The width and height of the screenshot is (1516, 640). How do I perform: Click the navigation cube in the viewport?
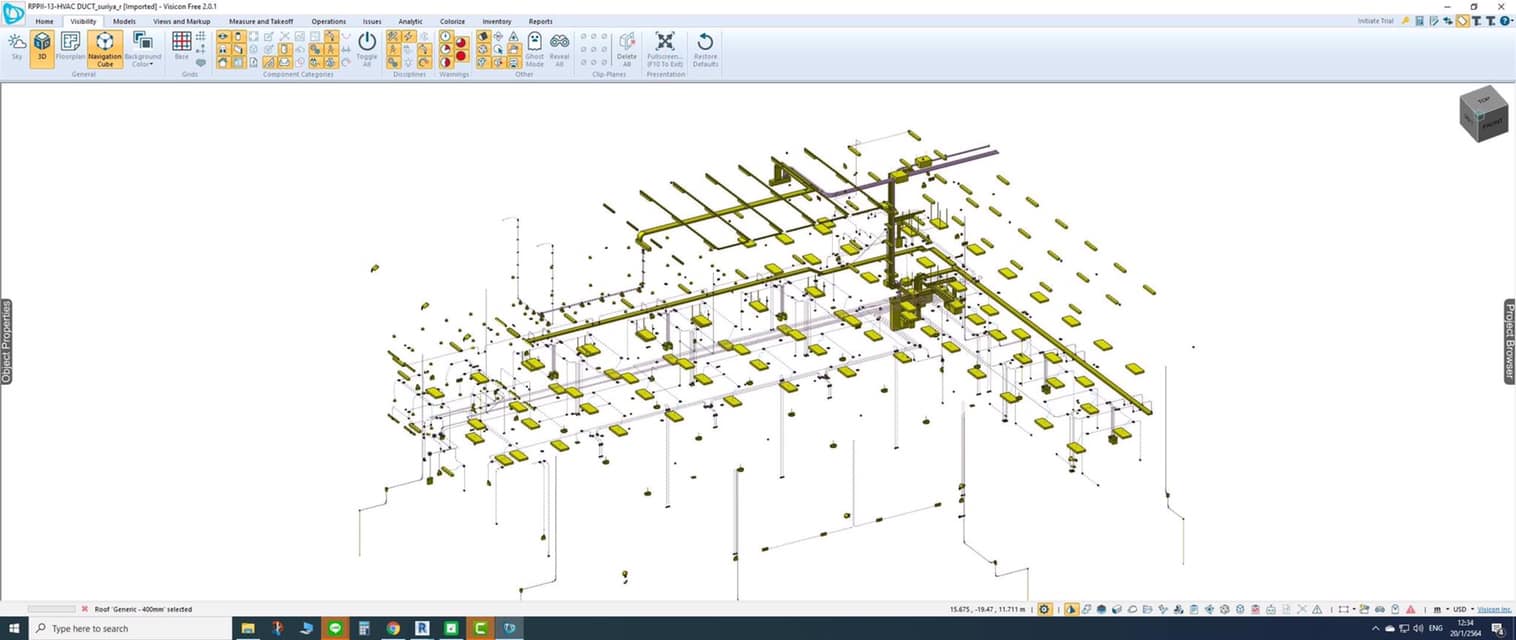(x=1483, y=112)
